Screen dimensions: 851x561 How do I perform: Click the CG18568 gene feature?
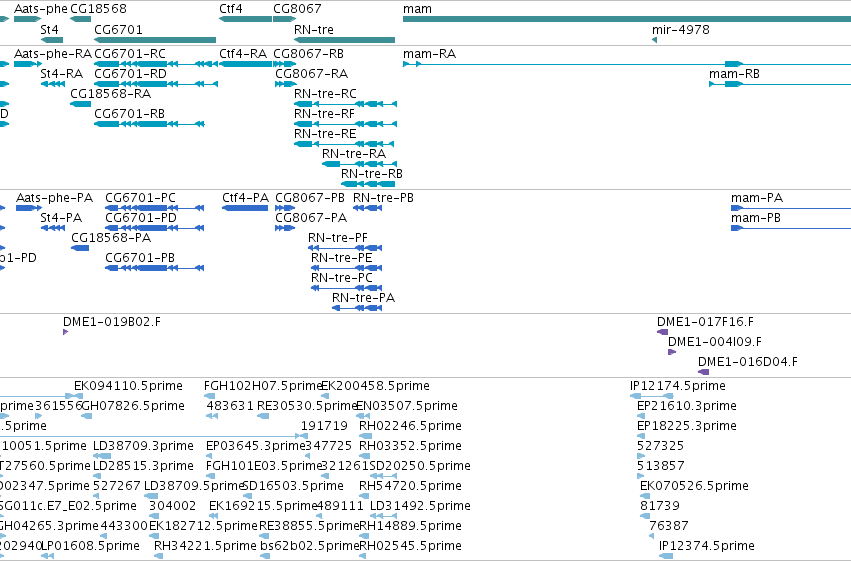pos(81,19)
